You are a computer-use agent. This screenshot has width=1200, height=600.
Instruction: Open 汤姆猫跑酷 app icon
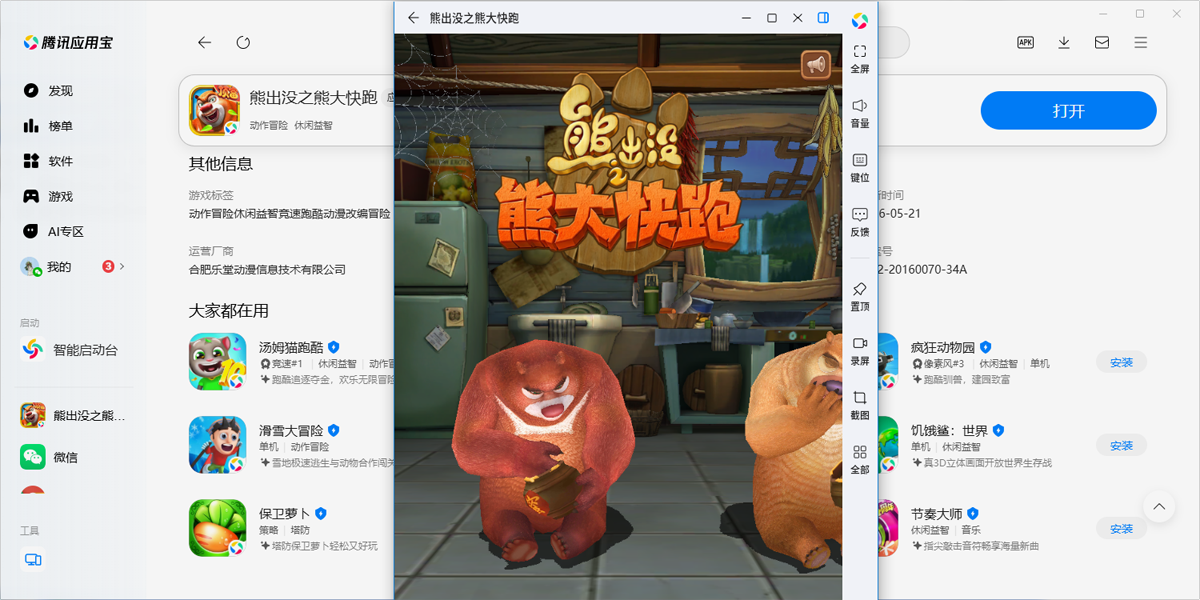[217, 361]
